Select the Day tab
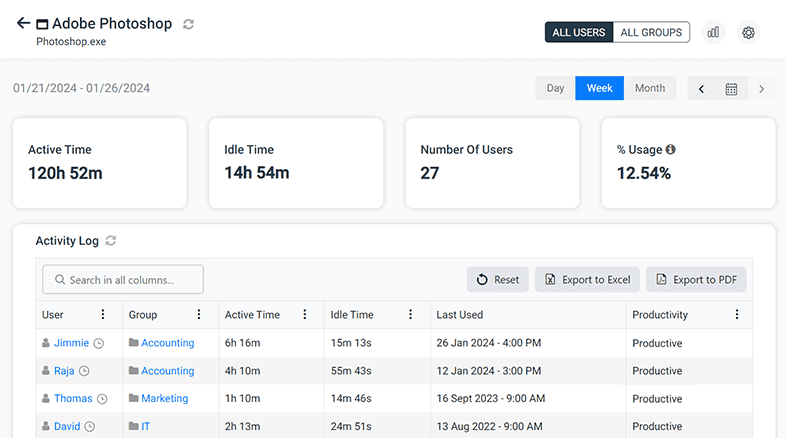The width and height of the screenshot is (786, 438). tap(555, 88)
